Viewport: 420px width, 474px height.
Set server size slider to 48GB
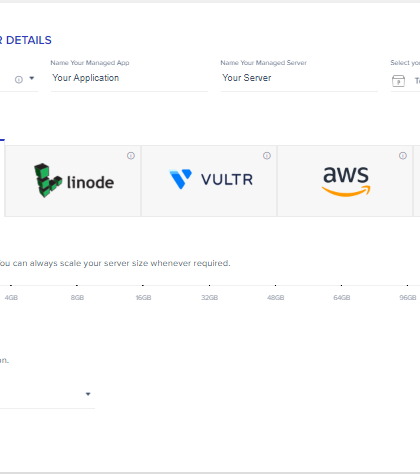pos(275,286)
